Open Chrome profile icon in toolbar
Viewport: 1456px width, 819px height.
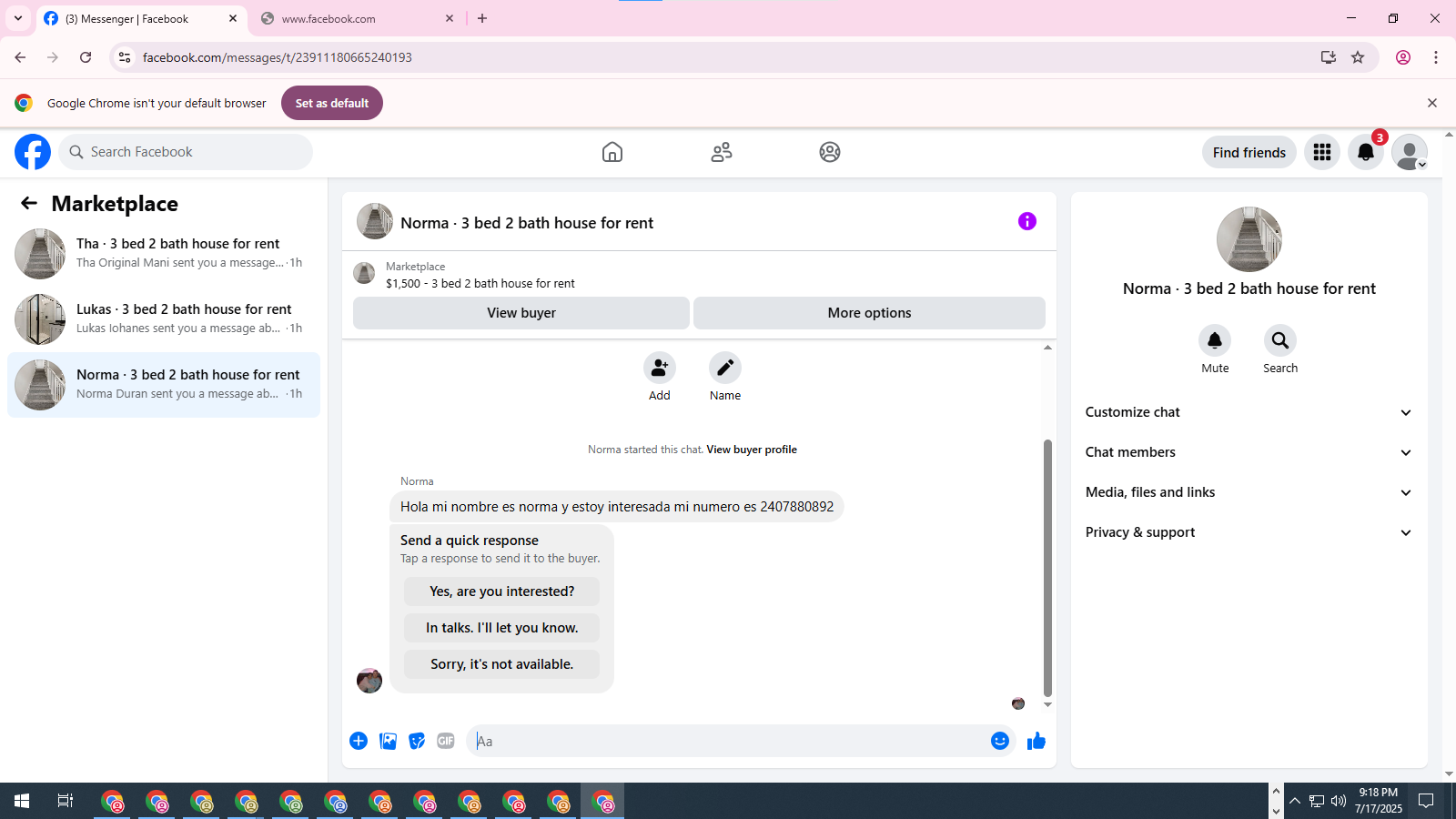[1403, 57]
